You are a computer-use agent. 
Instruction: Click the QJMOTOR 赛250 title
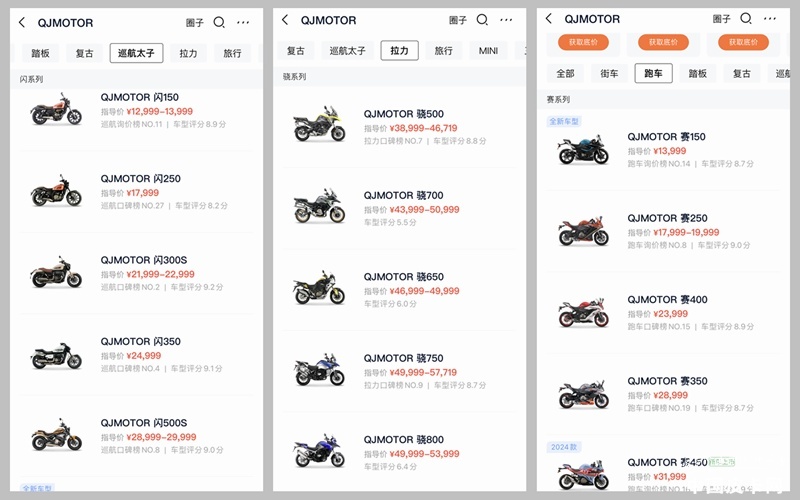tap(667, 218)
